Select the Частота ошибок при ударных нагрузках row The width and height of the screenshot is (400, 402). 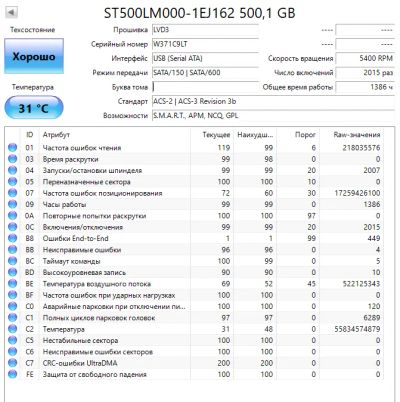[x=195, y=295]
